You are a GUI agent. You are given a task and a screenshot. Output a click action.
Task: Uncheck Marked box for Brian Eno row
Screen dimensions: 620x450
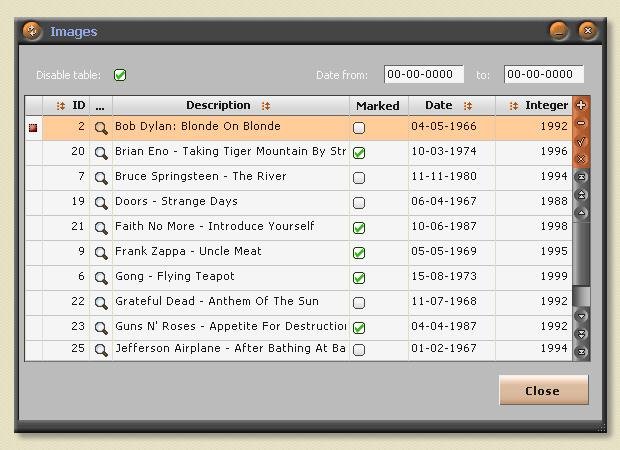point(359,153)
